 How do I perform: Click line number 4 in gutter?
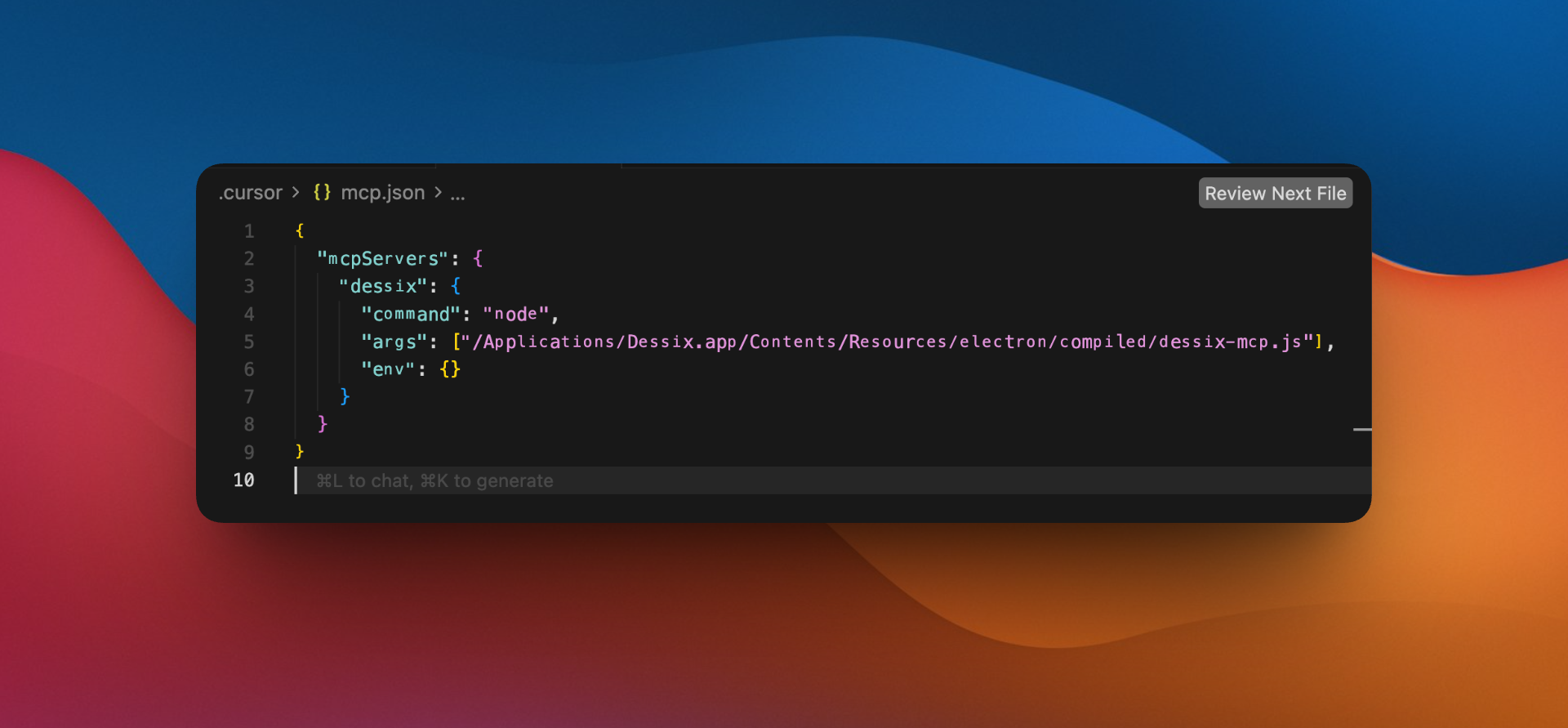tap(249, 315)
